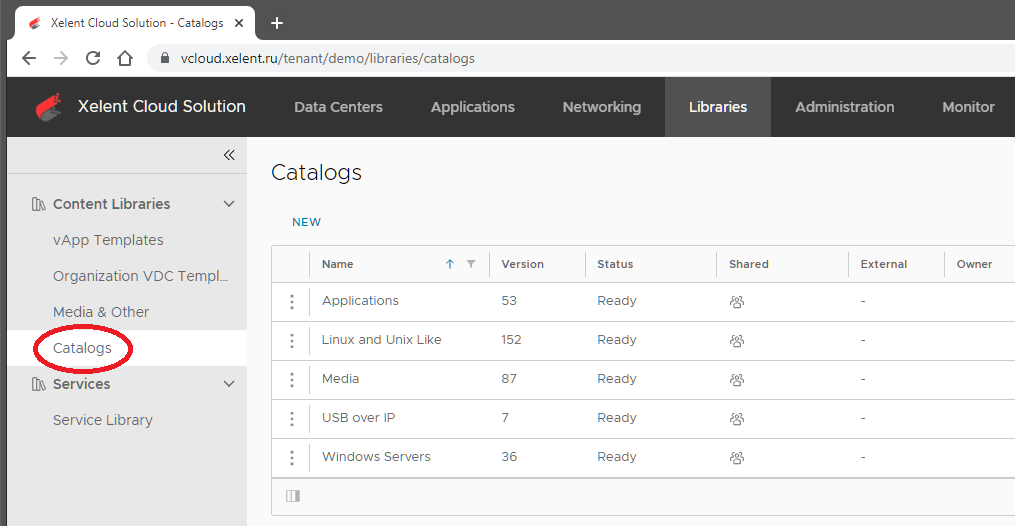Click version value 53
Viewport: 1015px width, 526px height.
509,301
